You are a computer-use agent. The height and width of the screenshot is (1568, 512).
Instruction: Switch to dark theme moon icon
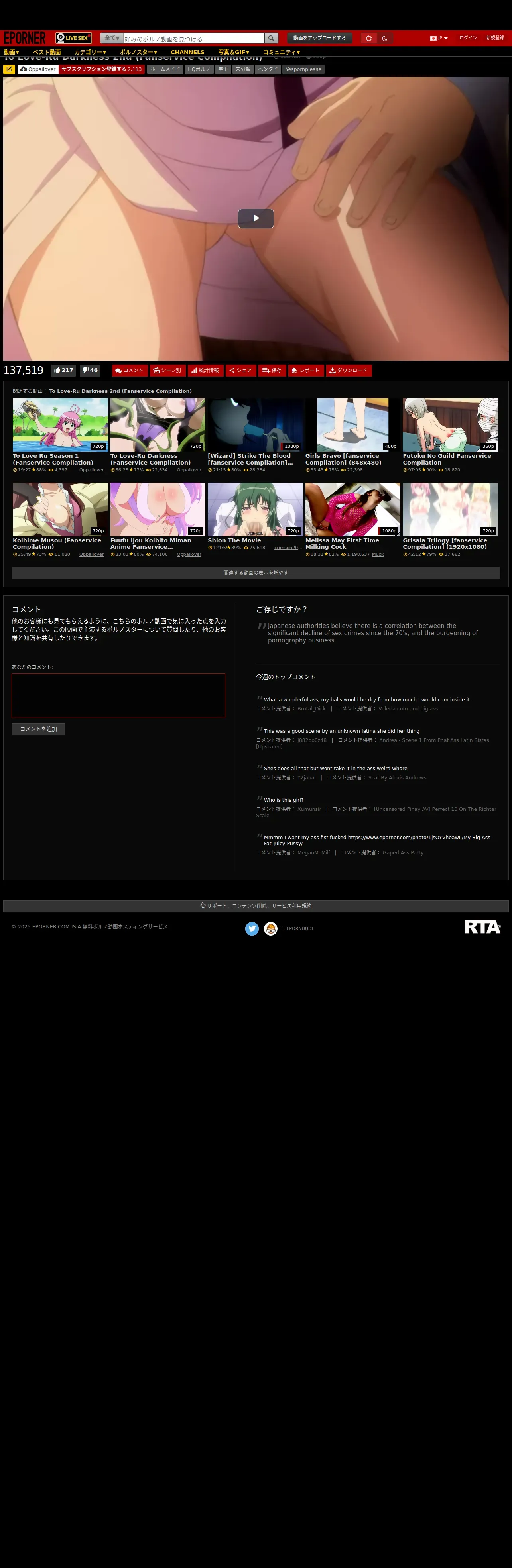click(385, 38)
